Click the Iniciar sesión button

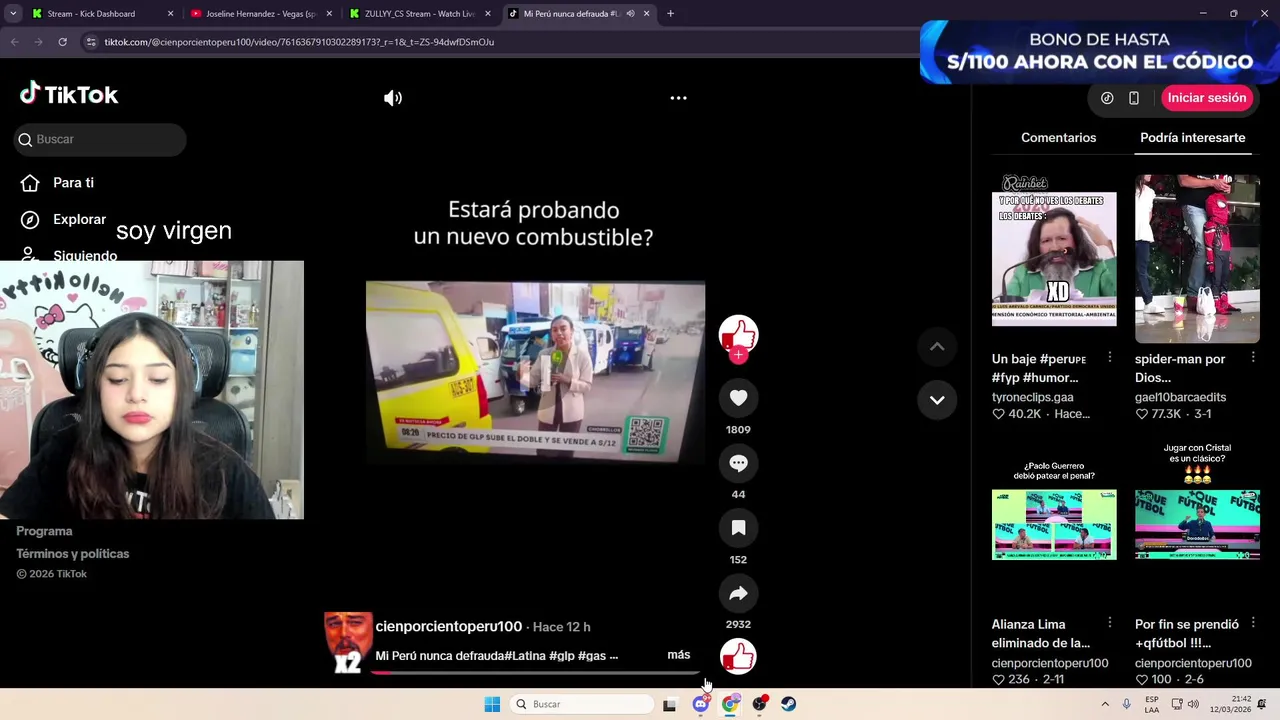[x=1207, y=98]
